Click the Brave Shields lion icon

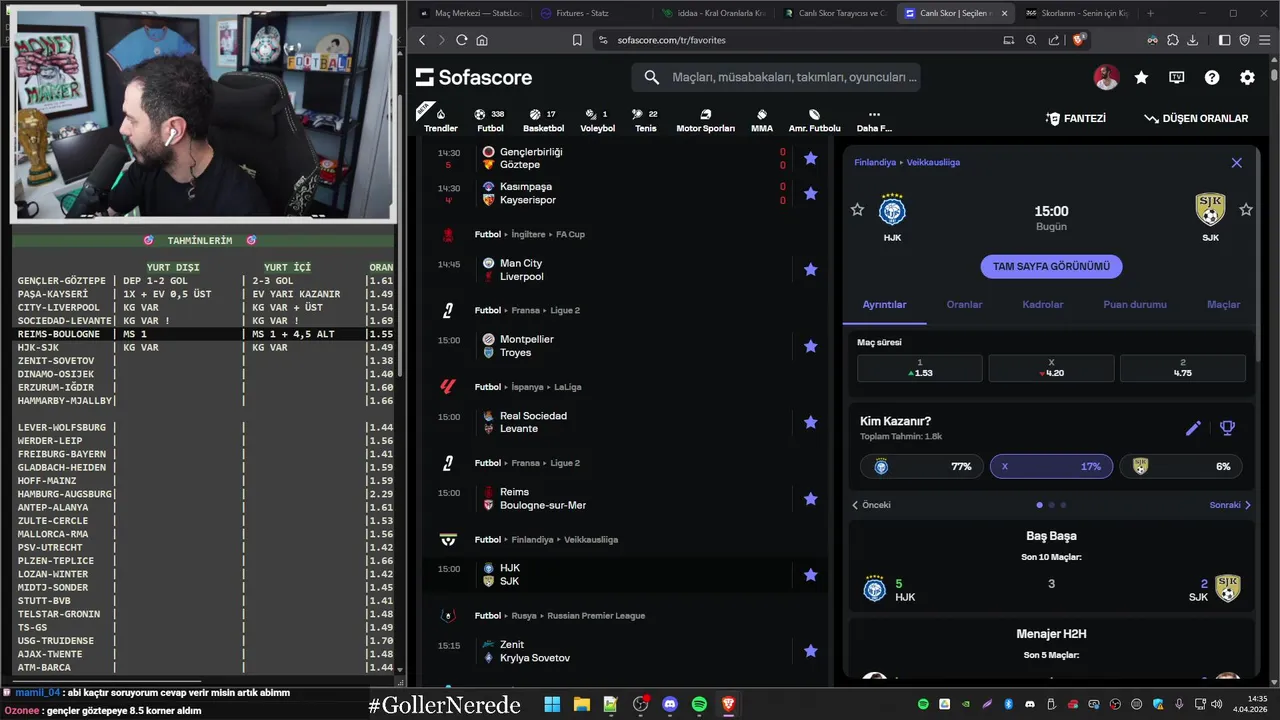tap(1079, 40)
